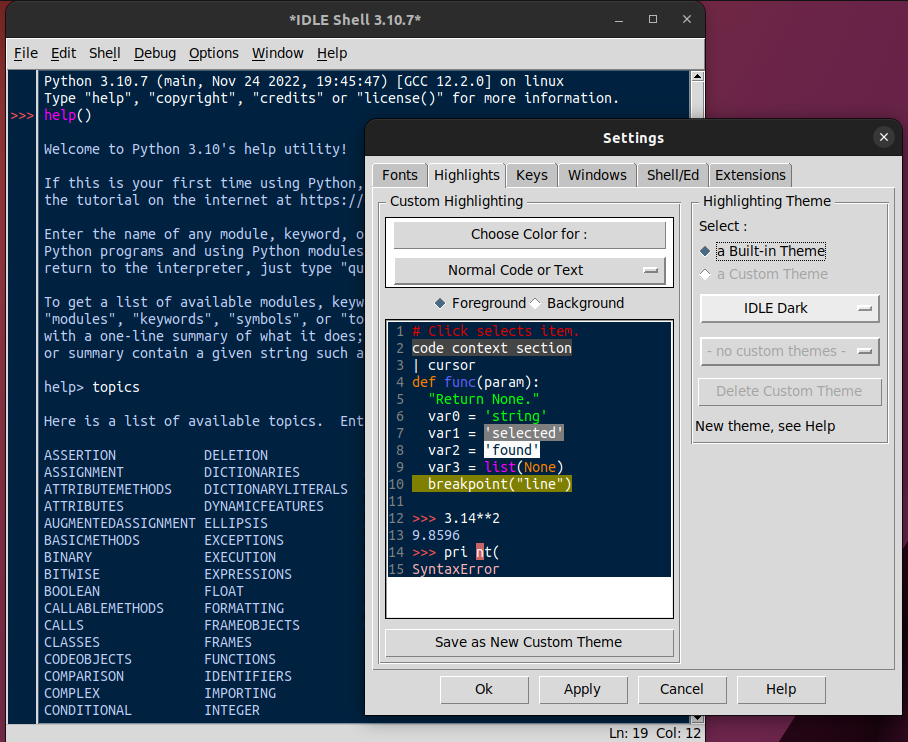Apply the highlighting theme changes
Viewport: 908px width, 742px height.
583,689
